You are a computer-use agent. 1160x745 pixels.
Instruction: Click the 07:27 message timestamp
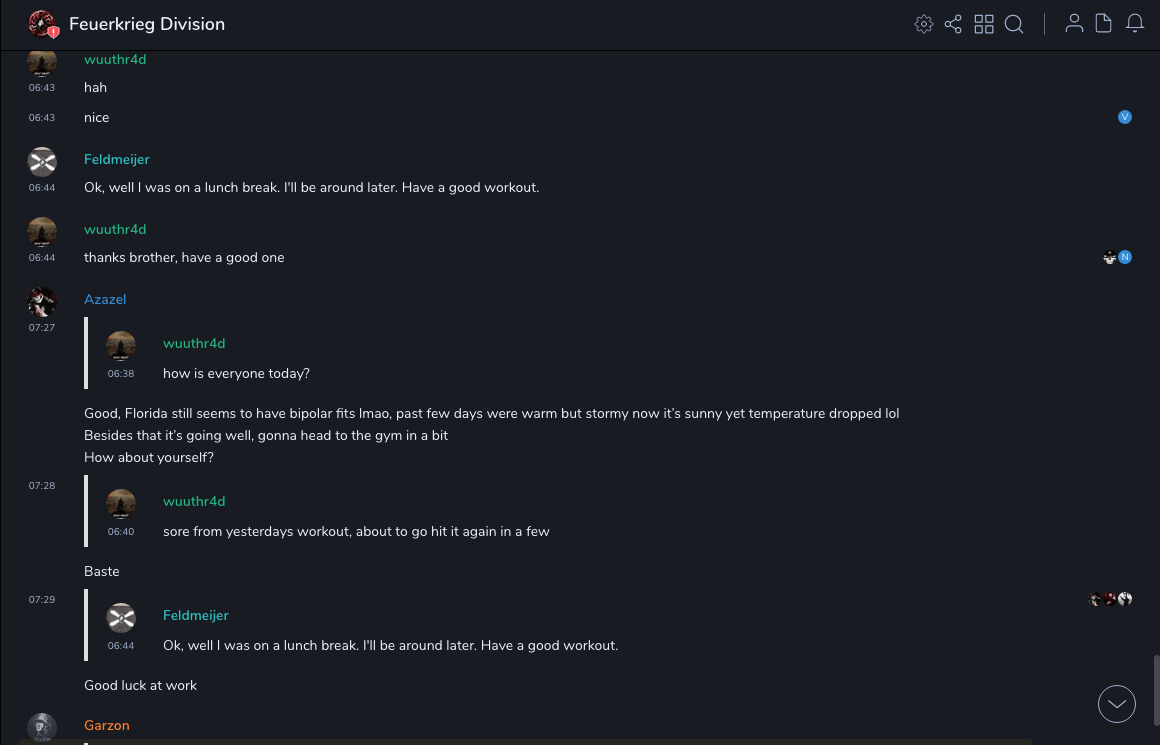coord(42,328)
